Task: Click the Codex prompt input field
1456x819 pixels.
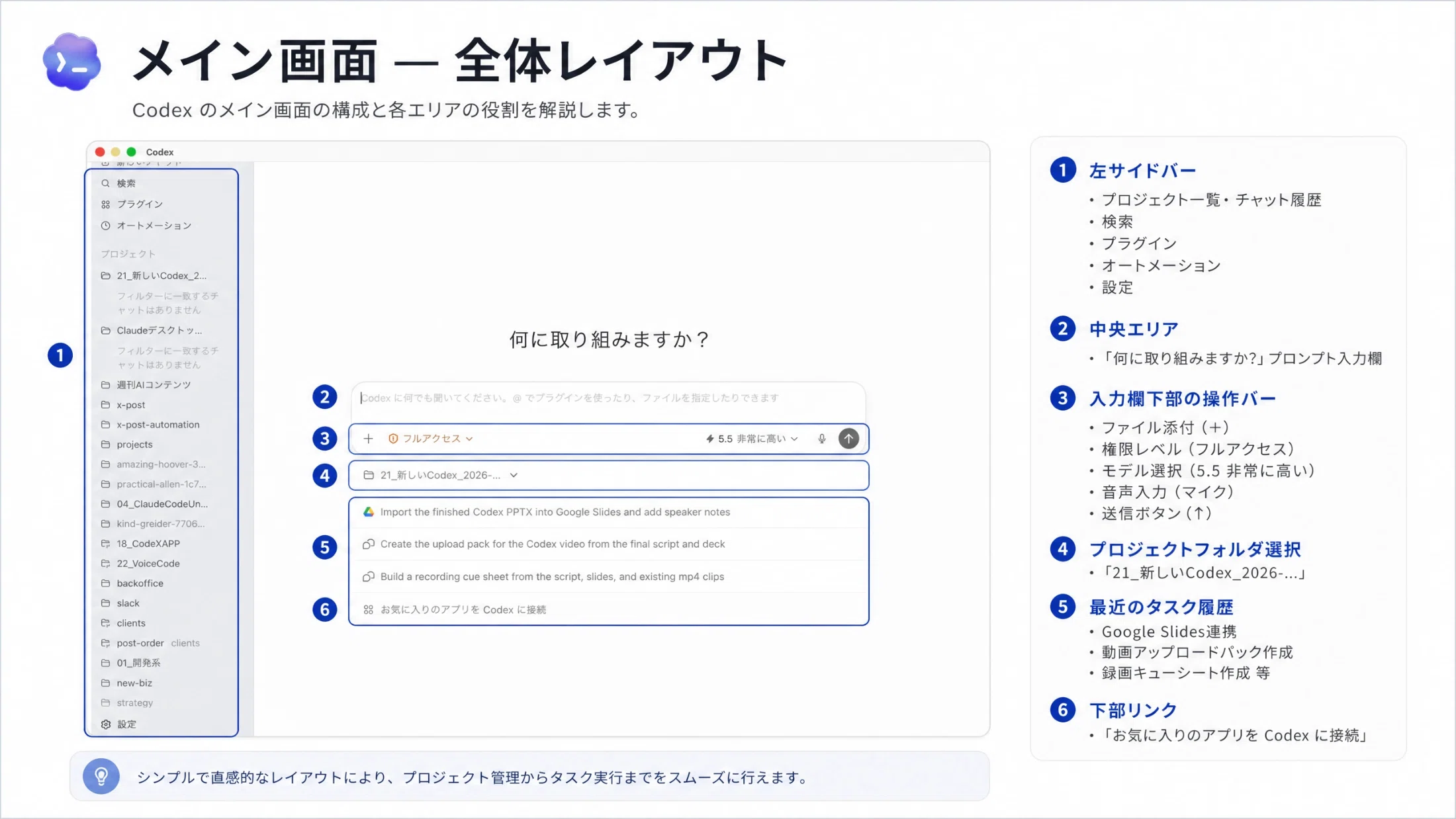Action: point(608,398)
